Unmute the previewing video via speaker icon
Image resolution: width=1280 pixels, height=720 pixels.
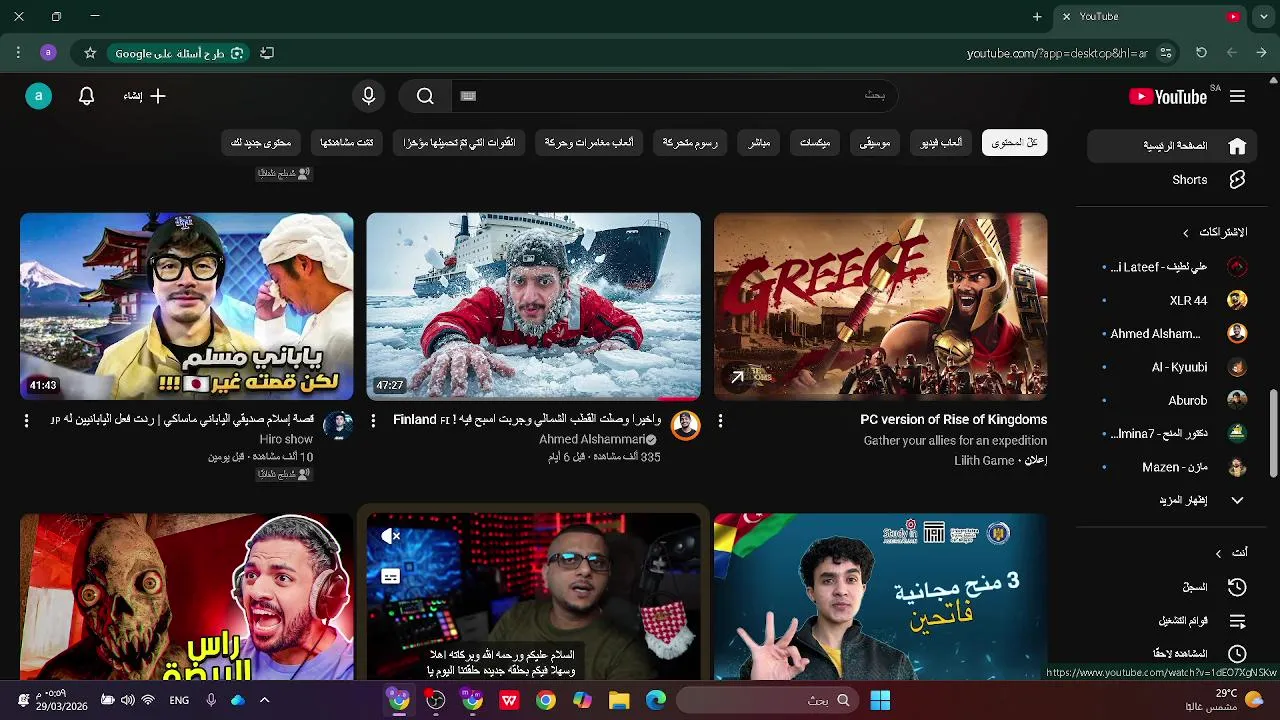(x=391, y=536)
